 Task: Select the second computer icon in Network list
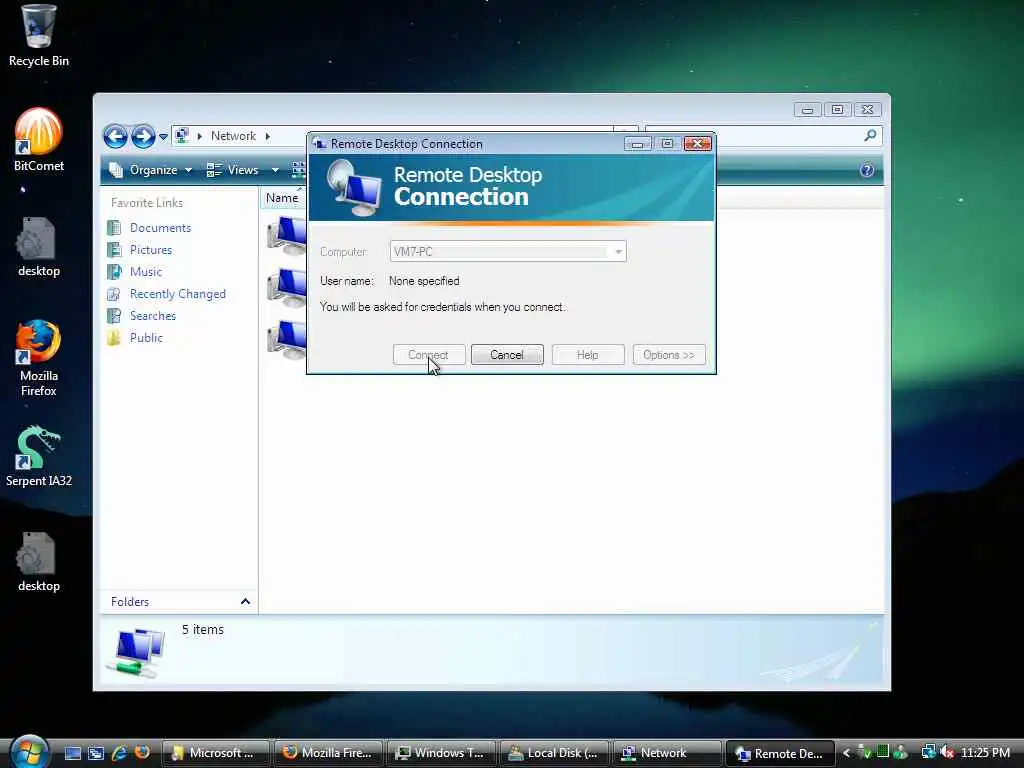(287, 287)
